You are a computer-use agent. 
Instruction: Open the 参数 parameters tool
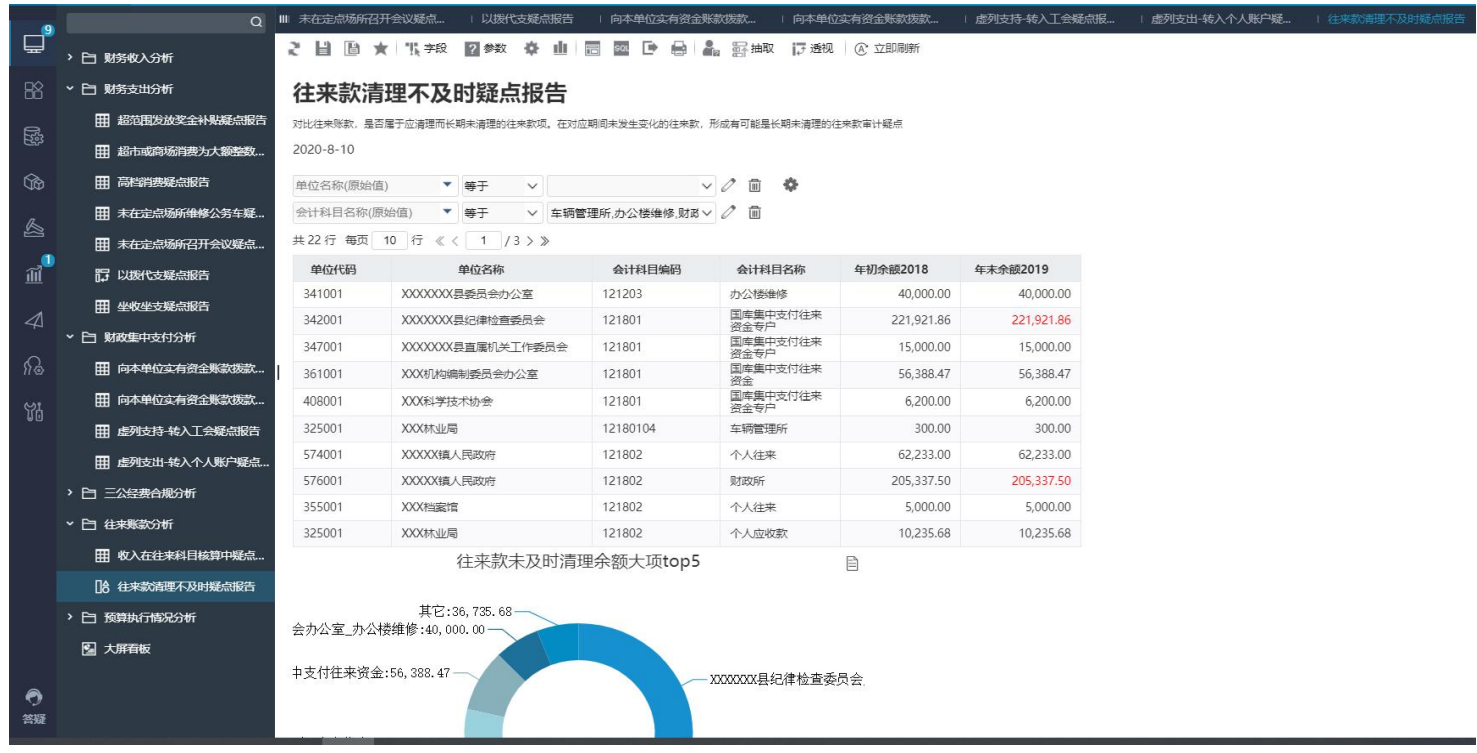[x=486, y=48]
